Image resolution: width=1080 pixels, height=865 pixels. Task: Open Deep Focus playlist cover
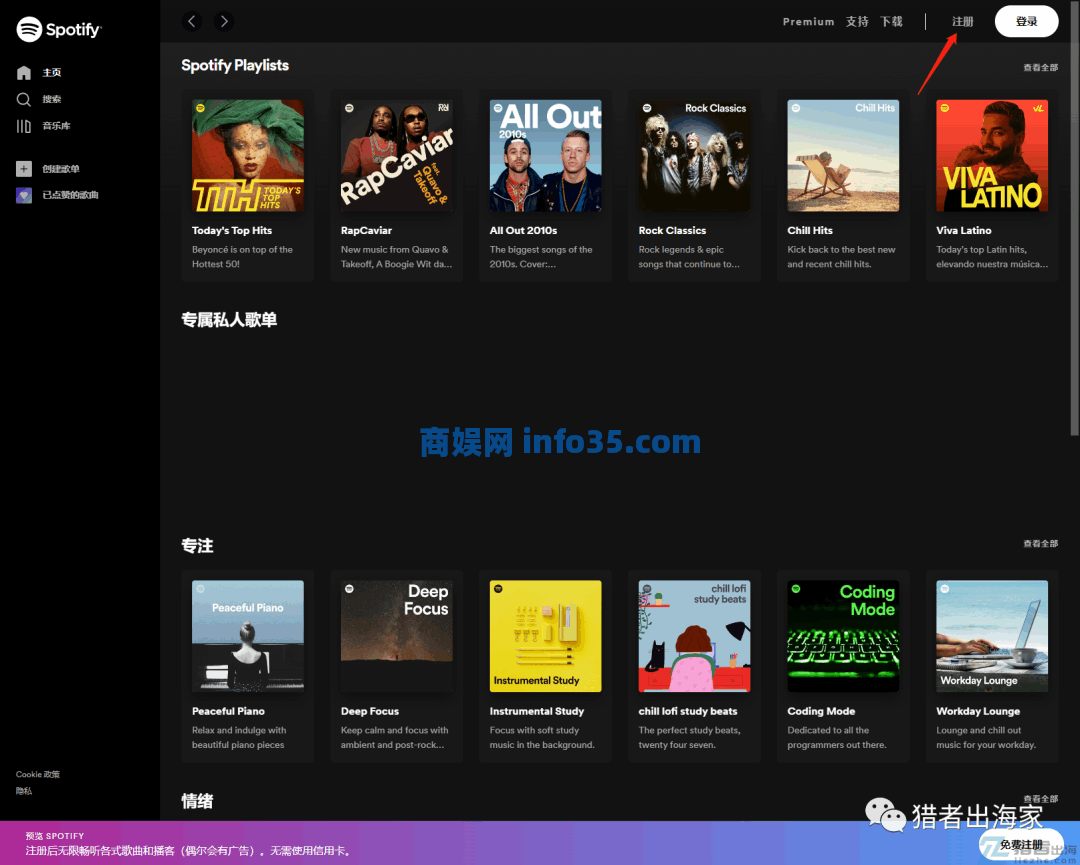397,636
